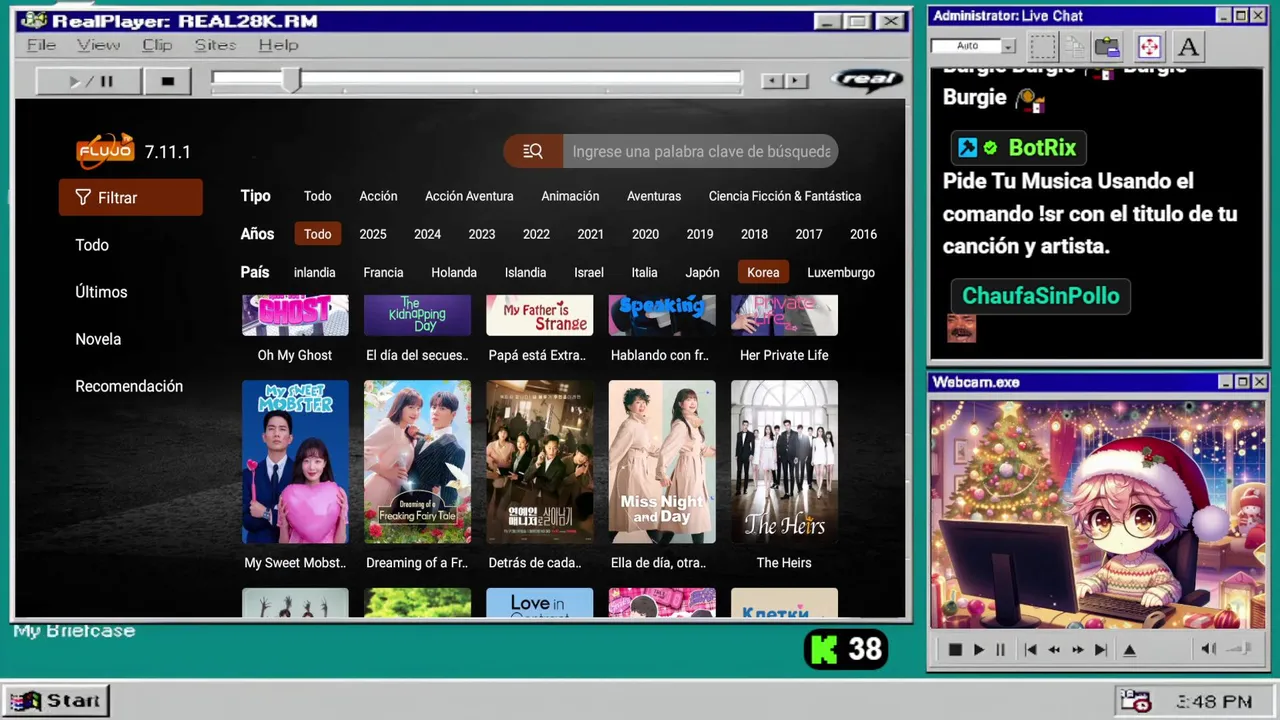
Task: Select Todo in the Años row
Action: [317, 234]
